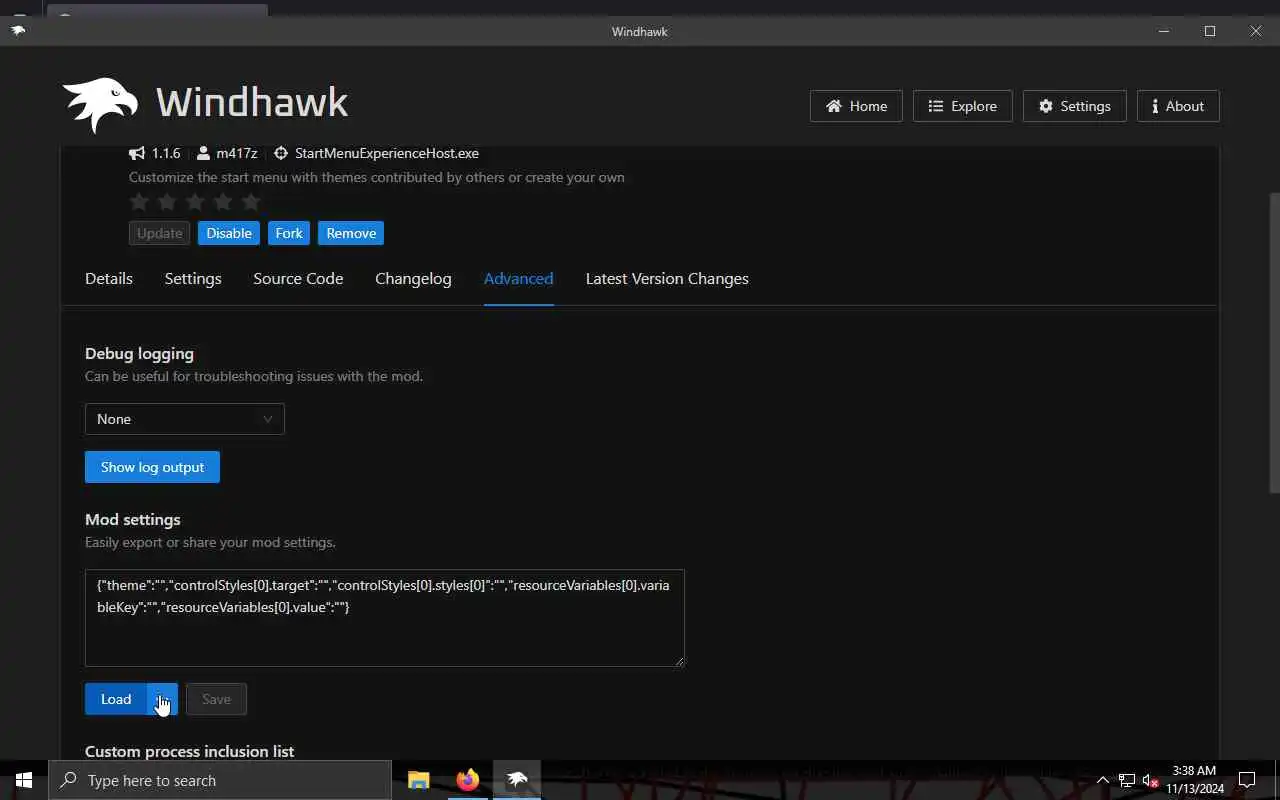Rate the mod five stars

tap(251, 202)
